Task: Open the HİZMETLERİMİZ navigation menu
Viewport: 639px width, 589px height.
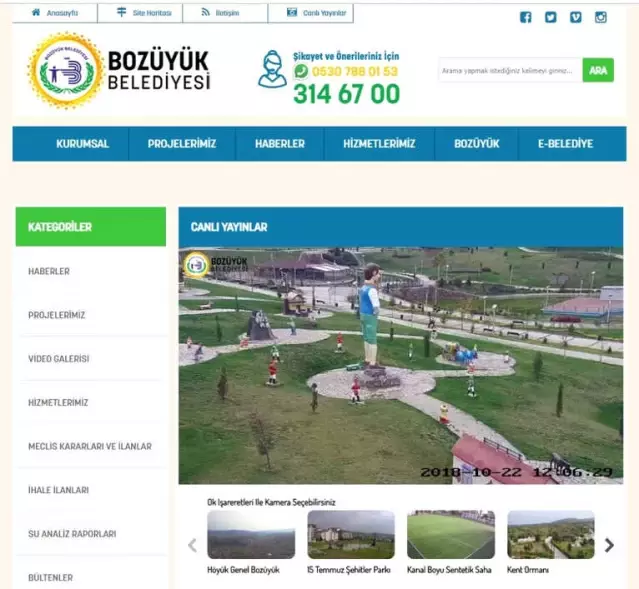Action: click(379, 144)
